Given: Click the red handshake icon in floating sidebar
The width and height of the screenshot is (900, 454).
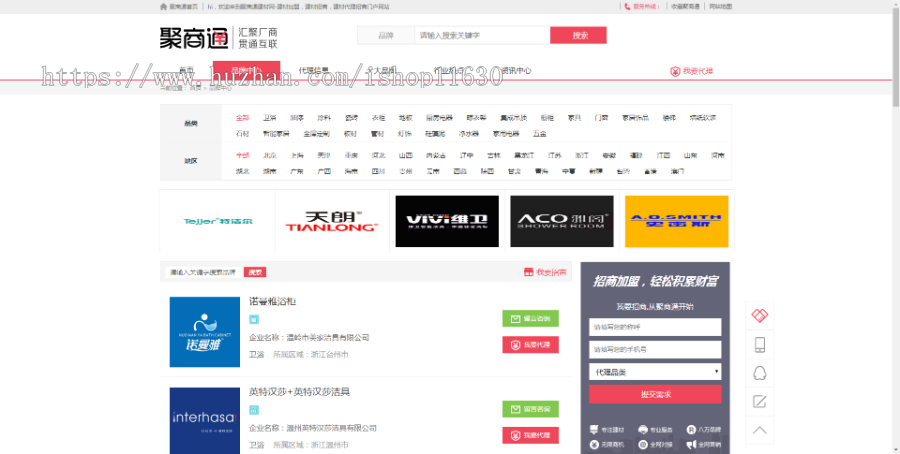Looking at the screenshot, I should click(759, 315).
